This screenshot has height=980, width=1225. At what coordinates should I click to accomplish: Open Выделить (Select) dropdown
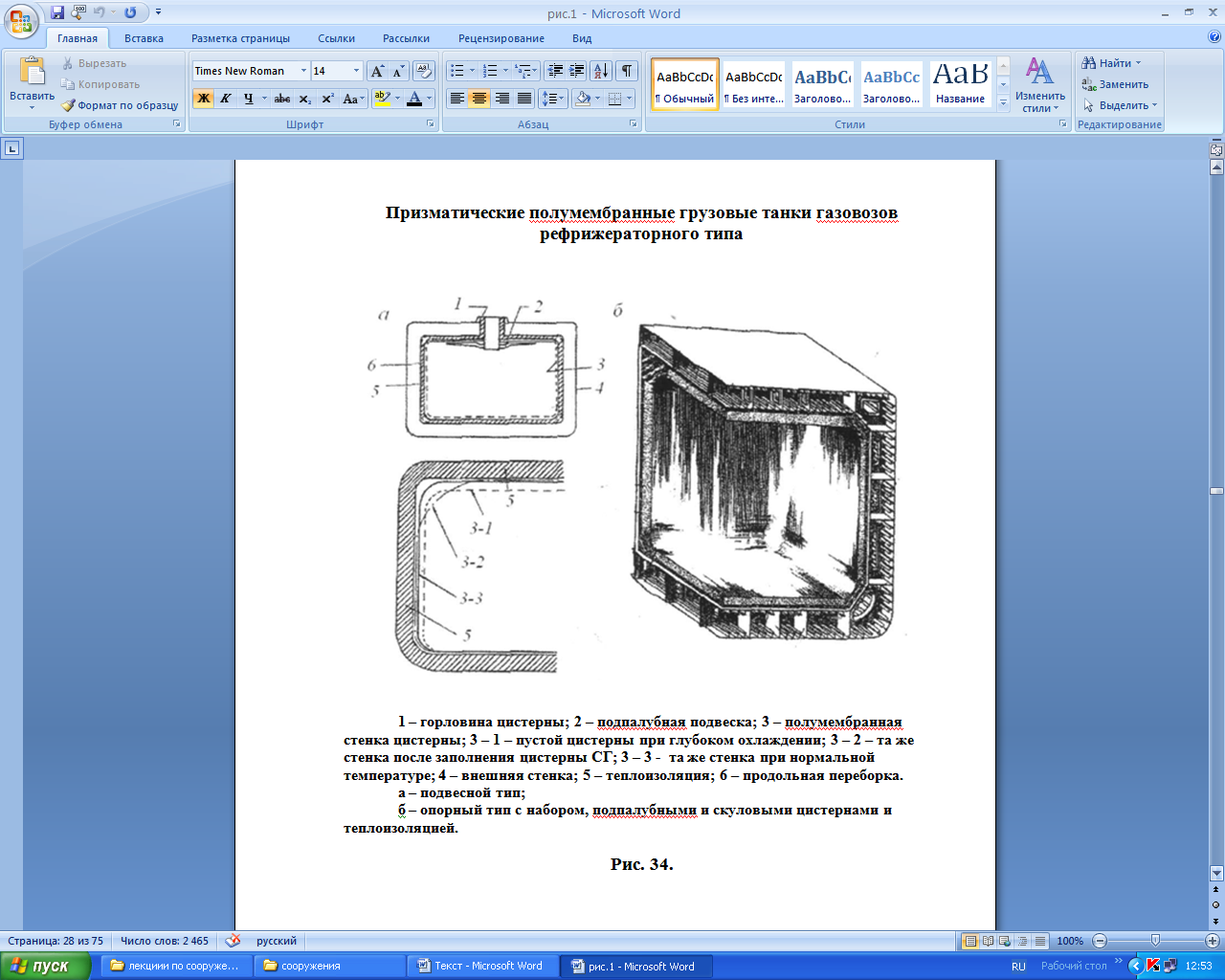1120,105
